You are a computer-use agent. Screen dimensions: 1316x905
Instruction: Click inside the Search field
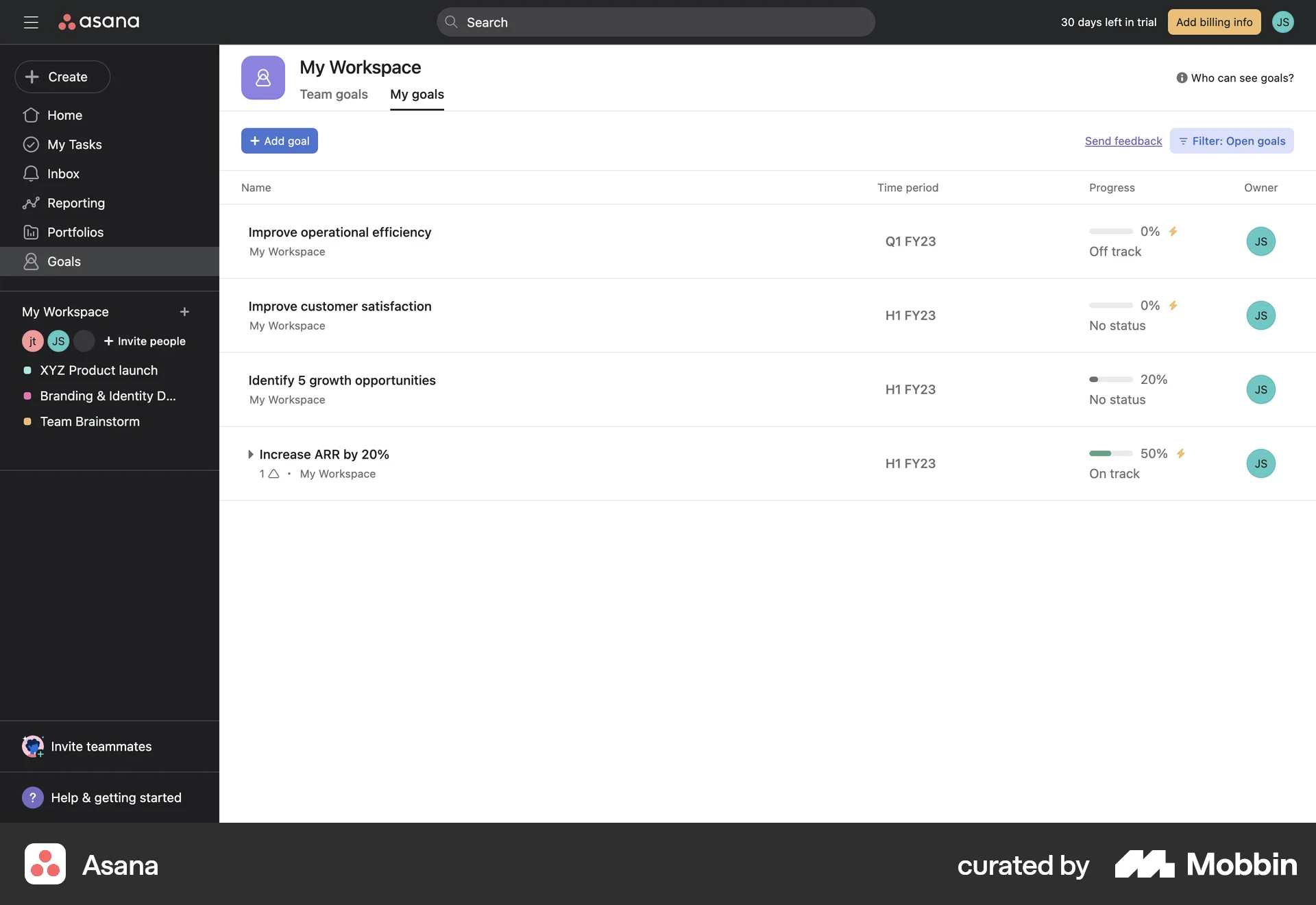click(x=655, y=22)
